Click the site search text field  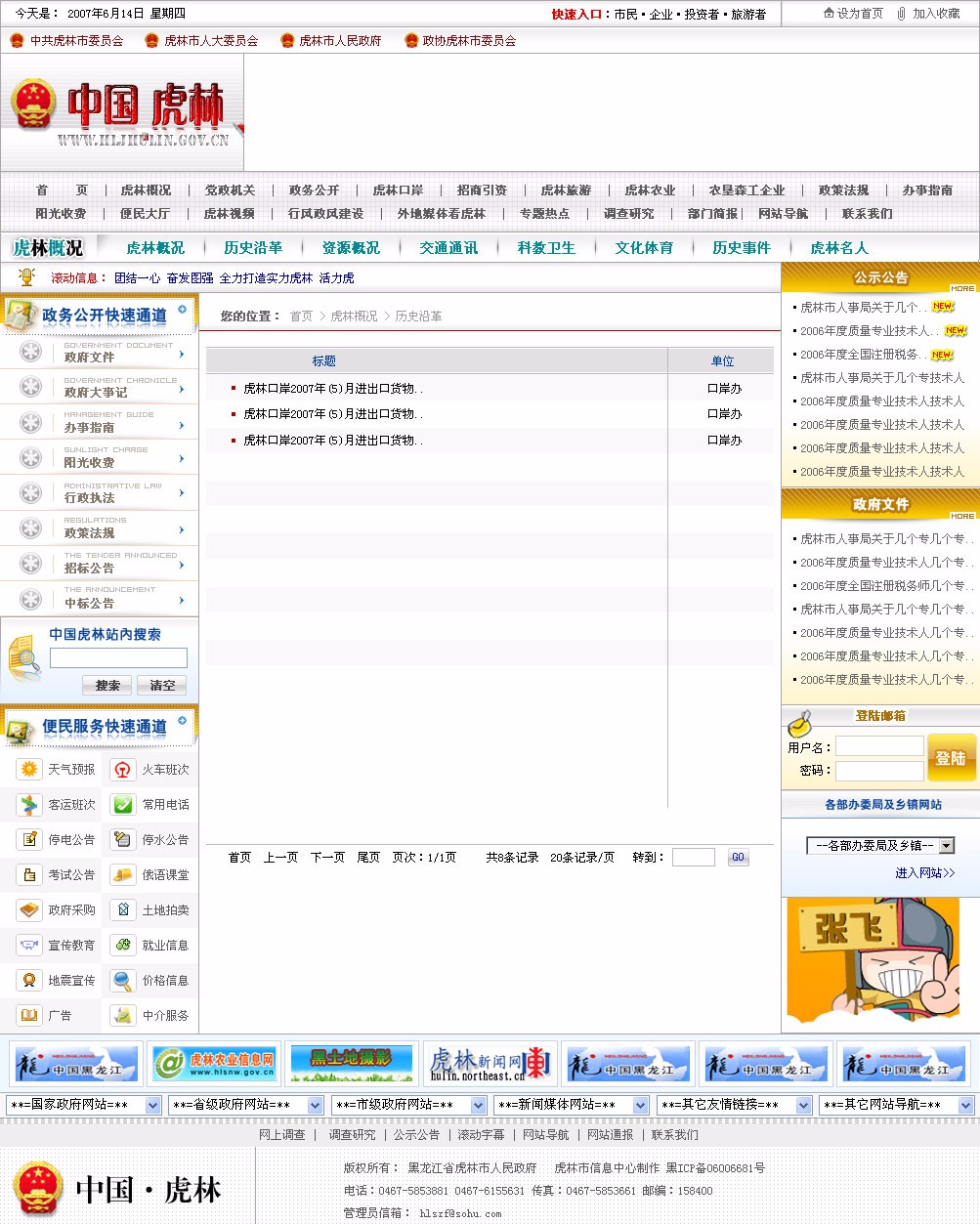click(118, 658)
